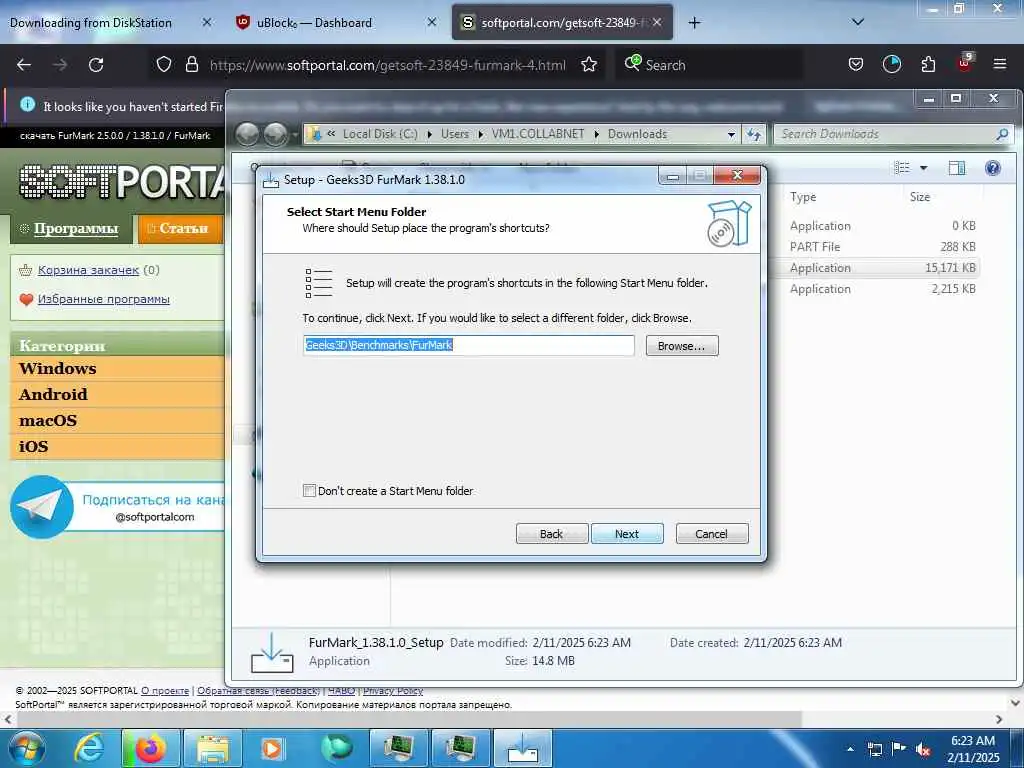Open Windows Explorer taskbar icon
1024x768 pixels.
pyautogui.click(x=213, y=748)
